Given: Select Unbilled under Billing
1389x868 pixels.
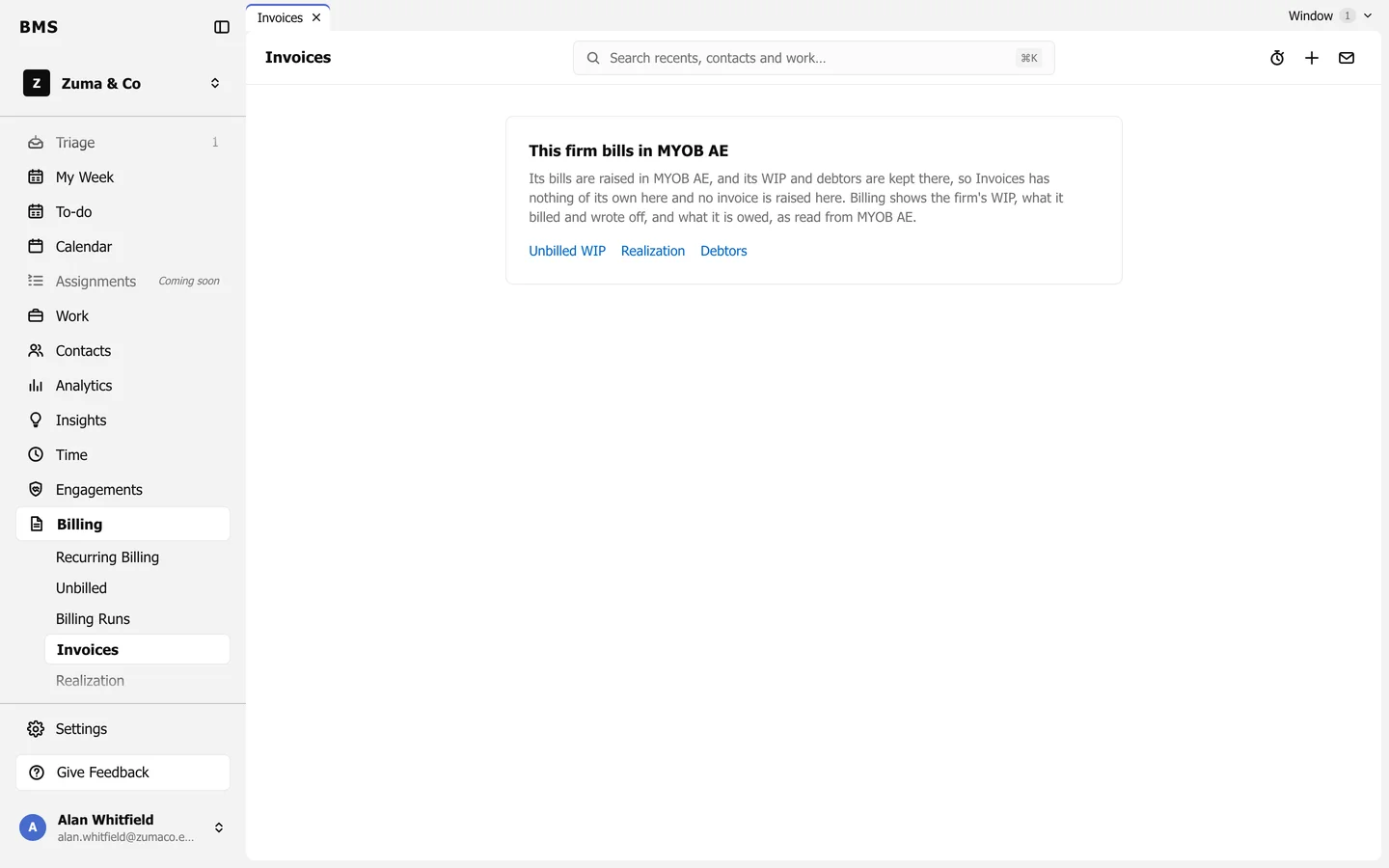Looking at the screenshot, I should pos(137,588).
